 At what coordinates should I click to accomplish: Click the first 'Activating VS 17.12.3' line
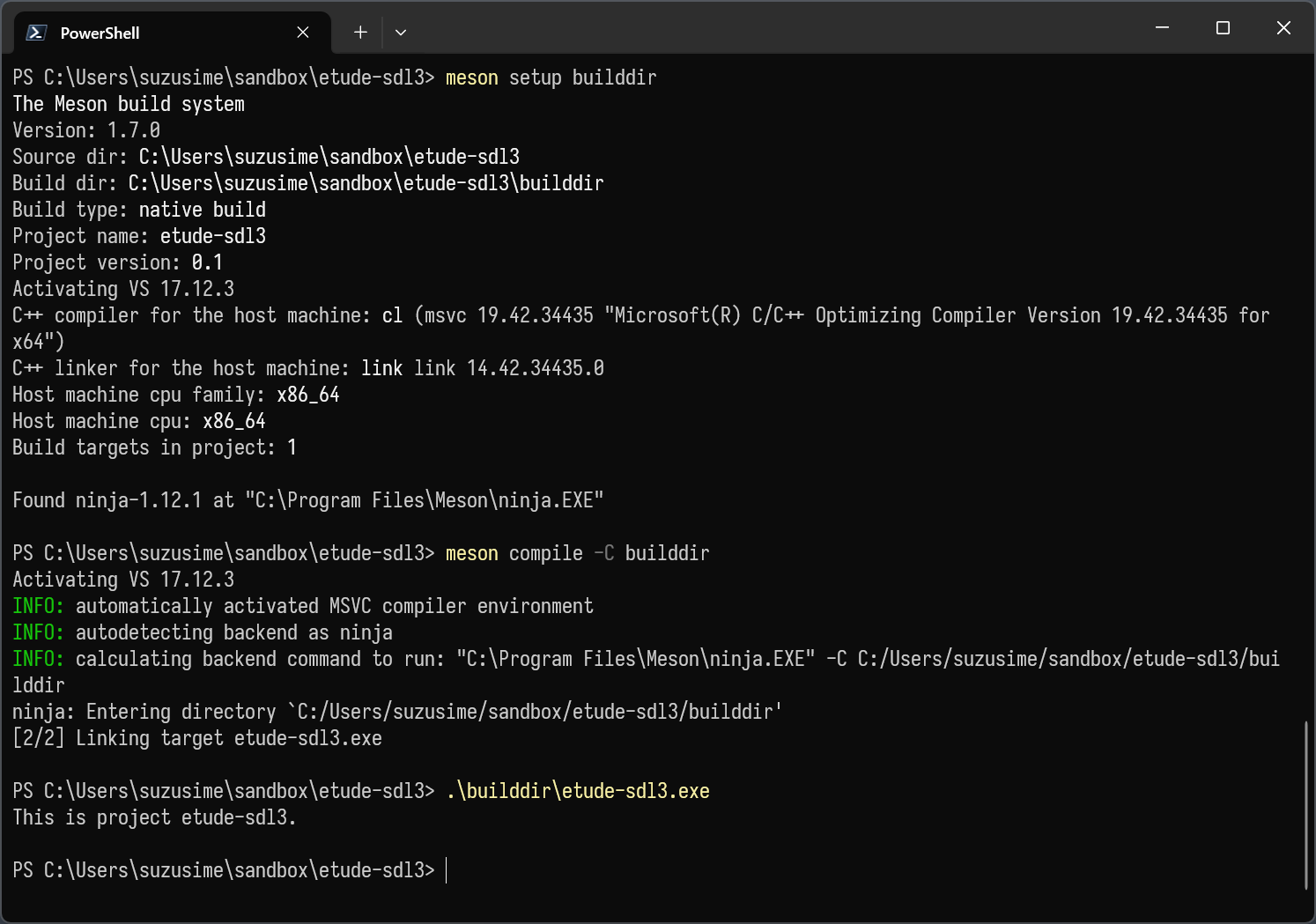123,289
